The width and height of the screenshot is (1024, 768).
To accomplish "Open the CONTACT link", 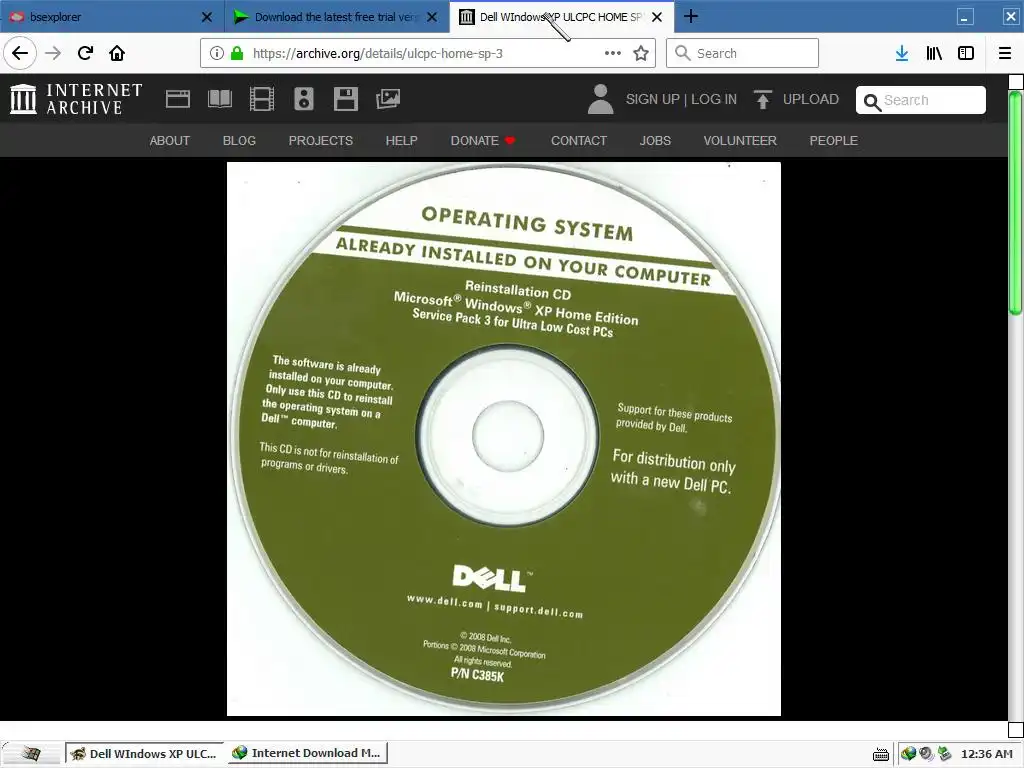I will coord(579,140).
